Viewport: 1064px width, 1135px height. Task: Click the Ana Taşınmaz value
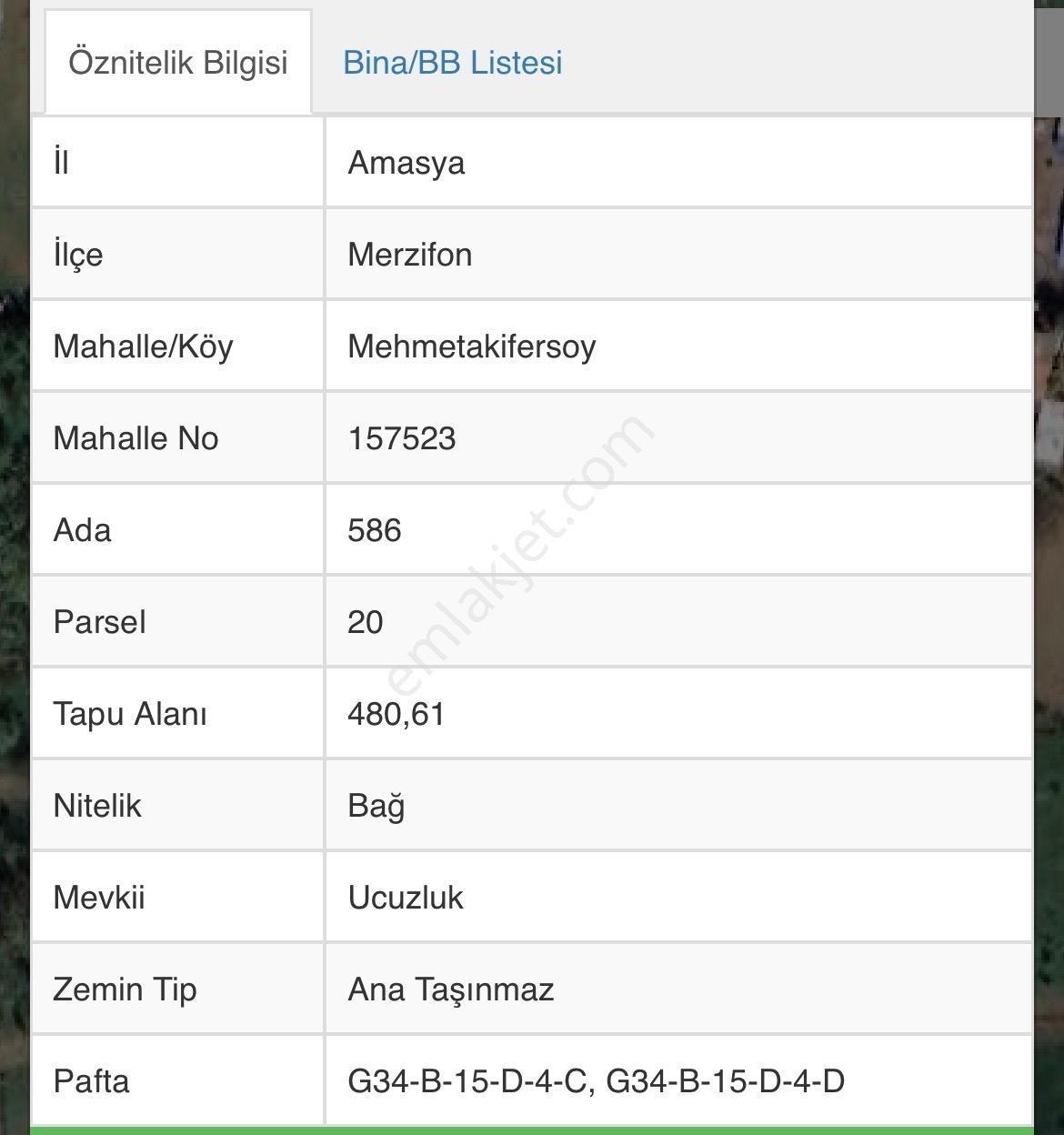tap(450, 989)
